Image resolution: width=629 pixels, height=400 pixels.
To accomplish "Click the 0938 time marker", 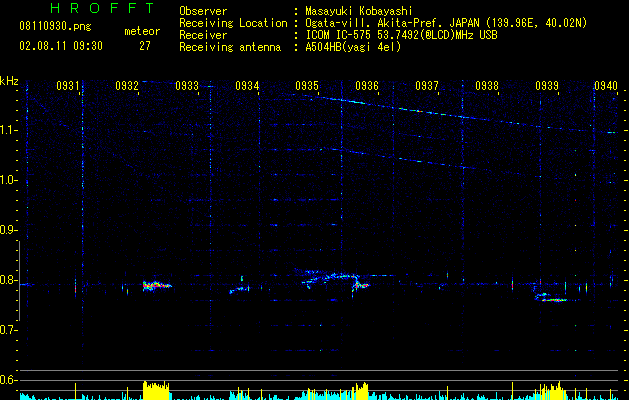I will point(487,86).
